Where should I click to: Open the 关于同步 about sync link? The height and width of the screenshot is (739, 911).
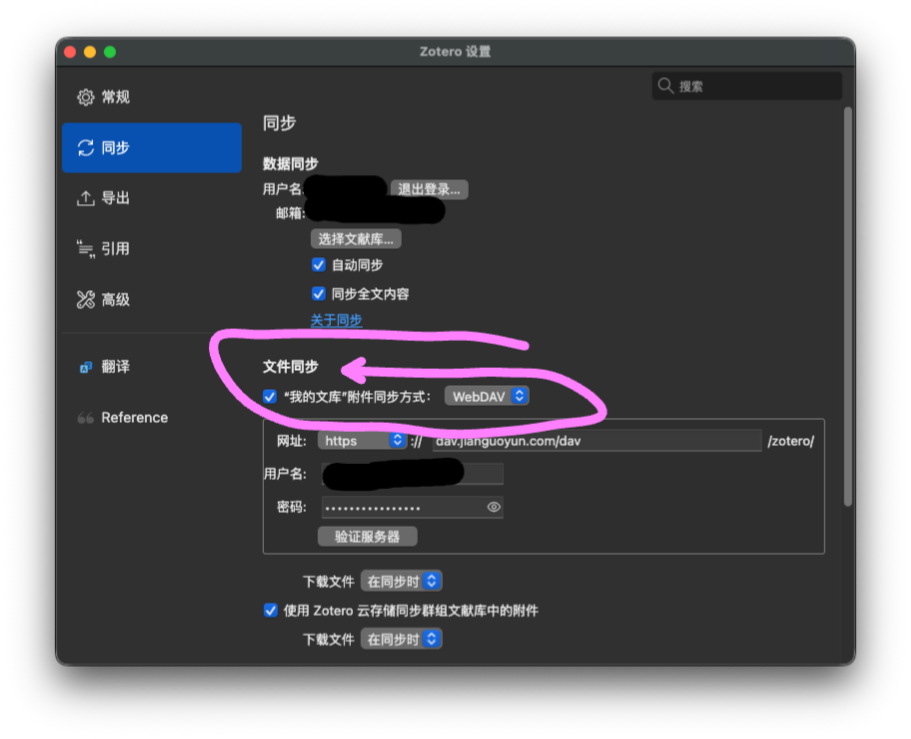pyautogui.click(x=336, y=320)
